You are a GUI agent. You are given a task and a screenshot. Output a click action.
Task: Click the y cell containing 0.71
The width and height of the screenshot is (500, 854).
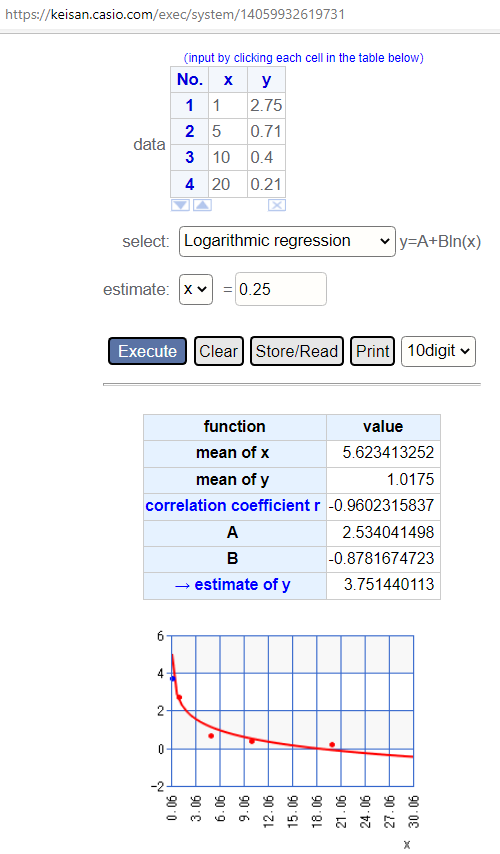(x=266, y=131)
